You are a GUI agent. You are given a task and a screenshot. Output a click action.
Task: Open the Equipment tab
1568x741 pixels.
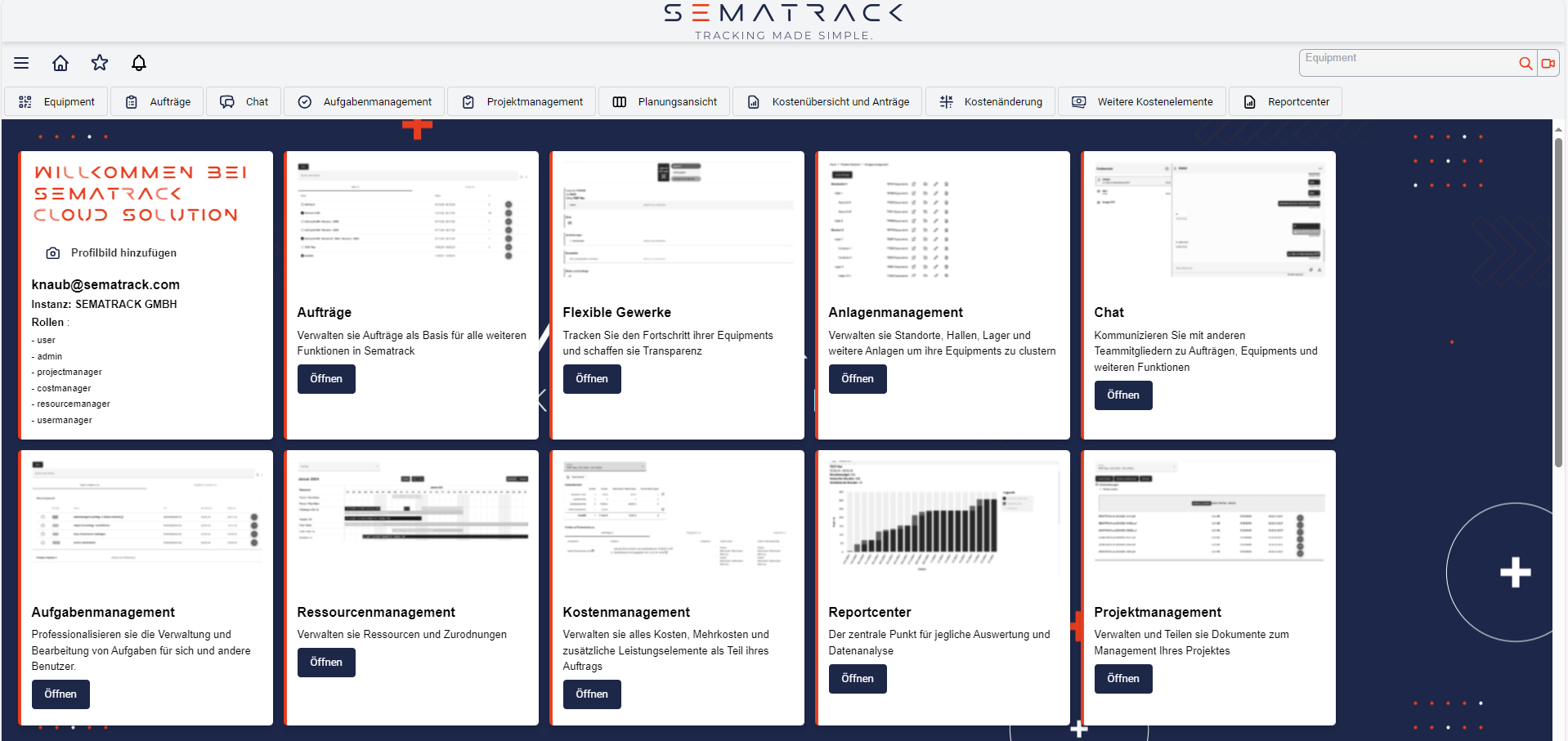pos(56,102)
